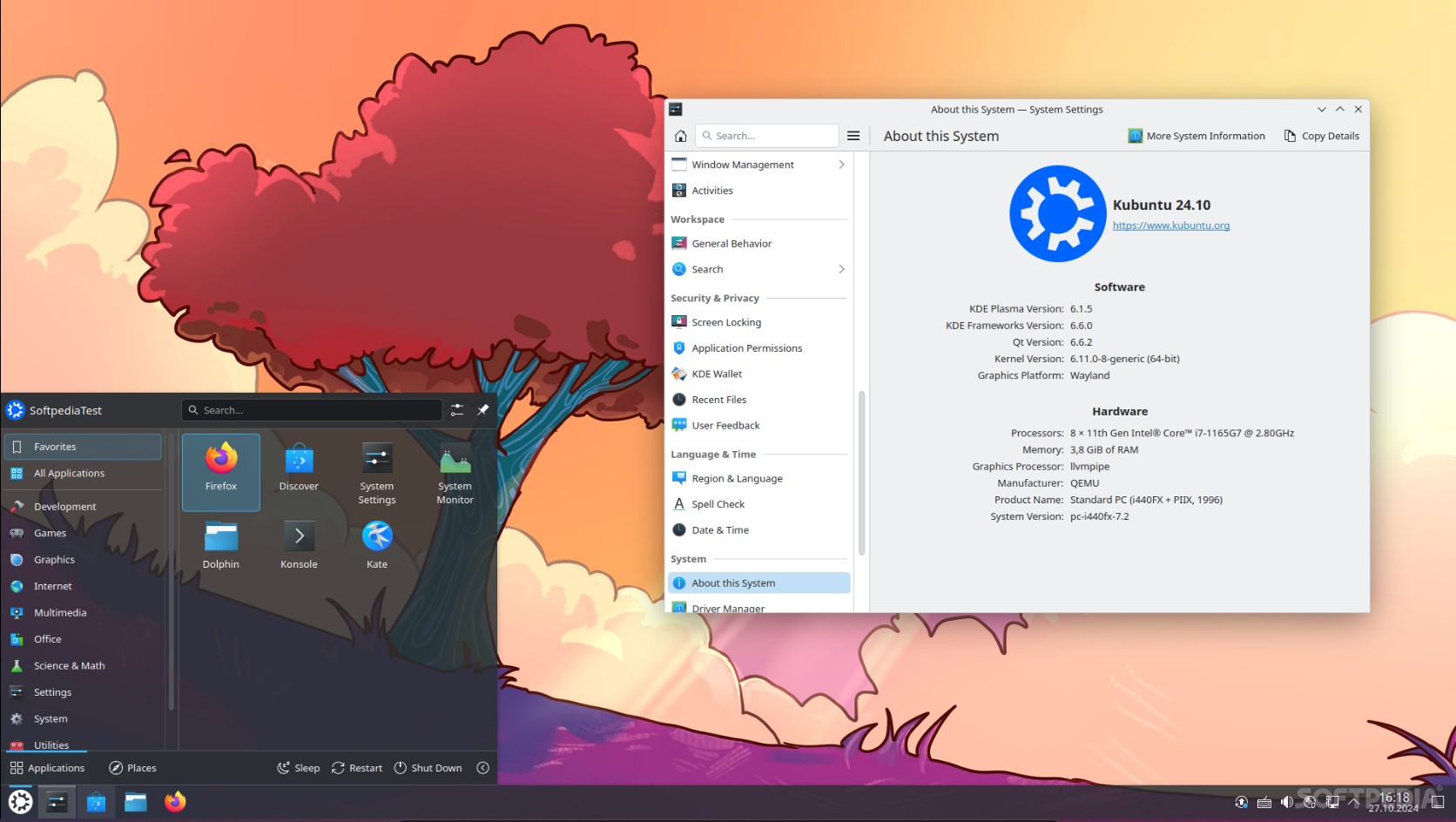The width and height of the screenshot is (1456, 822).
Task: Launch Konsole from the favorites grid
Action: tap(299, 544)
